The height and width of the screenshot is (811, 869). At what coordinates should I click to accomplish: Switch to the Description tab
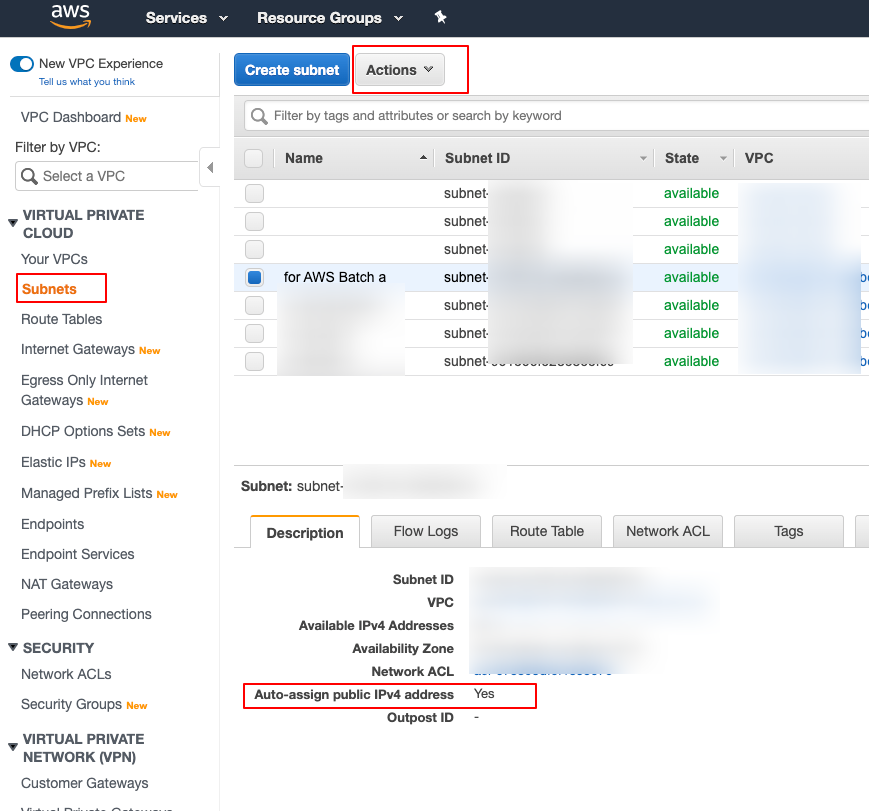pos(305,532)
